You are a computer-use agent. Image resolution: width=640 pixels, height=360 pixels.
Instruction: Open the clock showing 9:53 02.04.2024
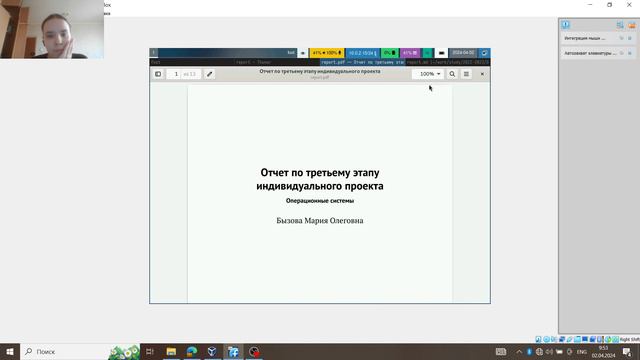pyautogui.click(x=603, y=352)
